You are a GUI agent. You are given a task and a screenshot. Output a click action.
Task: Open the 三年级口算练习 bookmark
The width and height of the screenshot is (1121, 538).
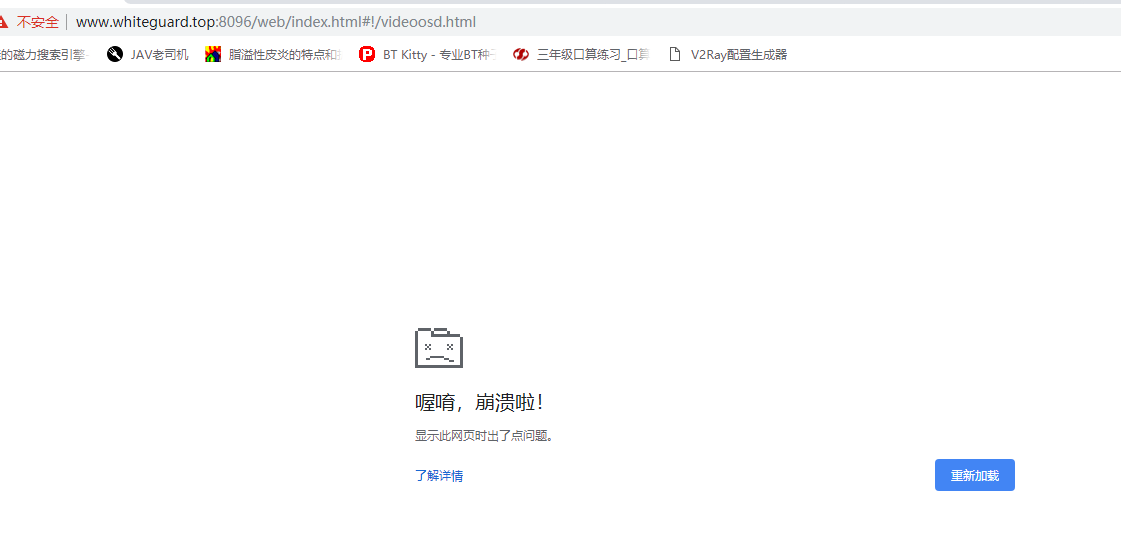point(581,54)
